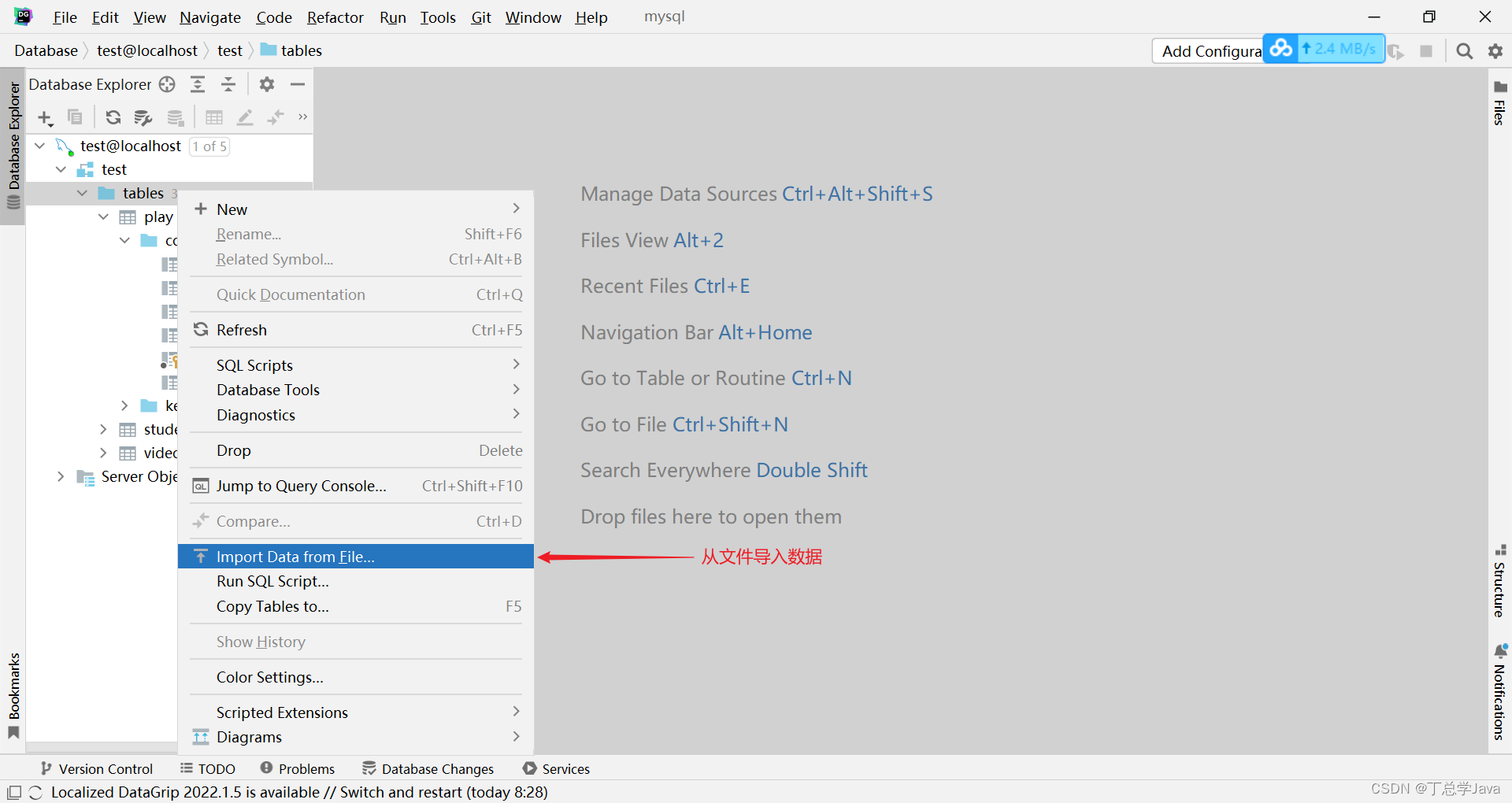The height and width of the screenshot is (803, 1512).
Task: Expand the video table node
Action: pos(103,453)
